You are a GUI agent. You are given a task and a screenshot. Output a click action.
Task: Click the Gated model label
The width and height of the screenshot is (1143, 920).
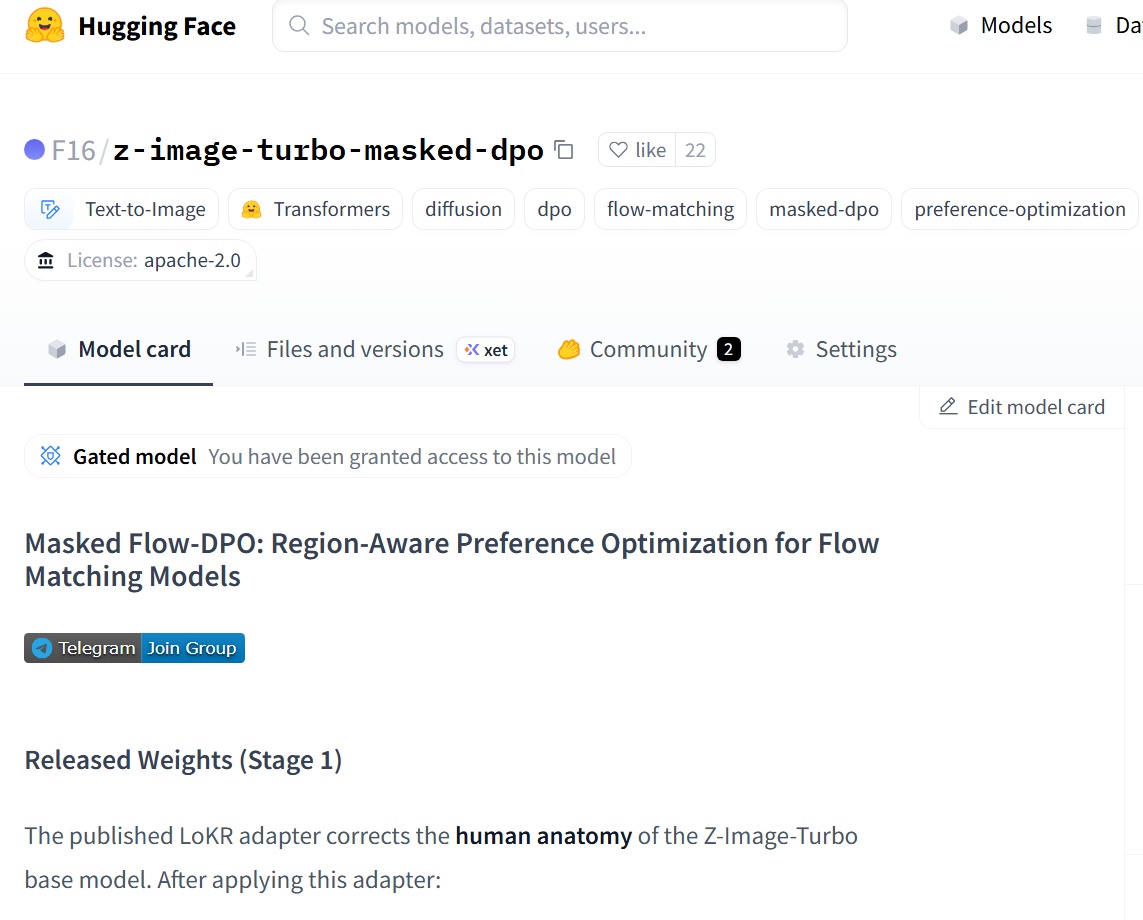coord(135,456)
